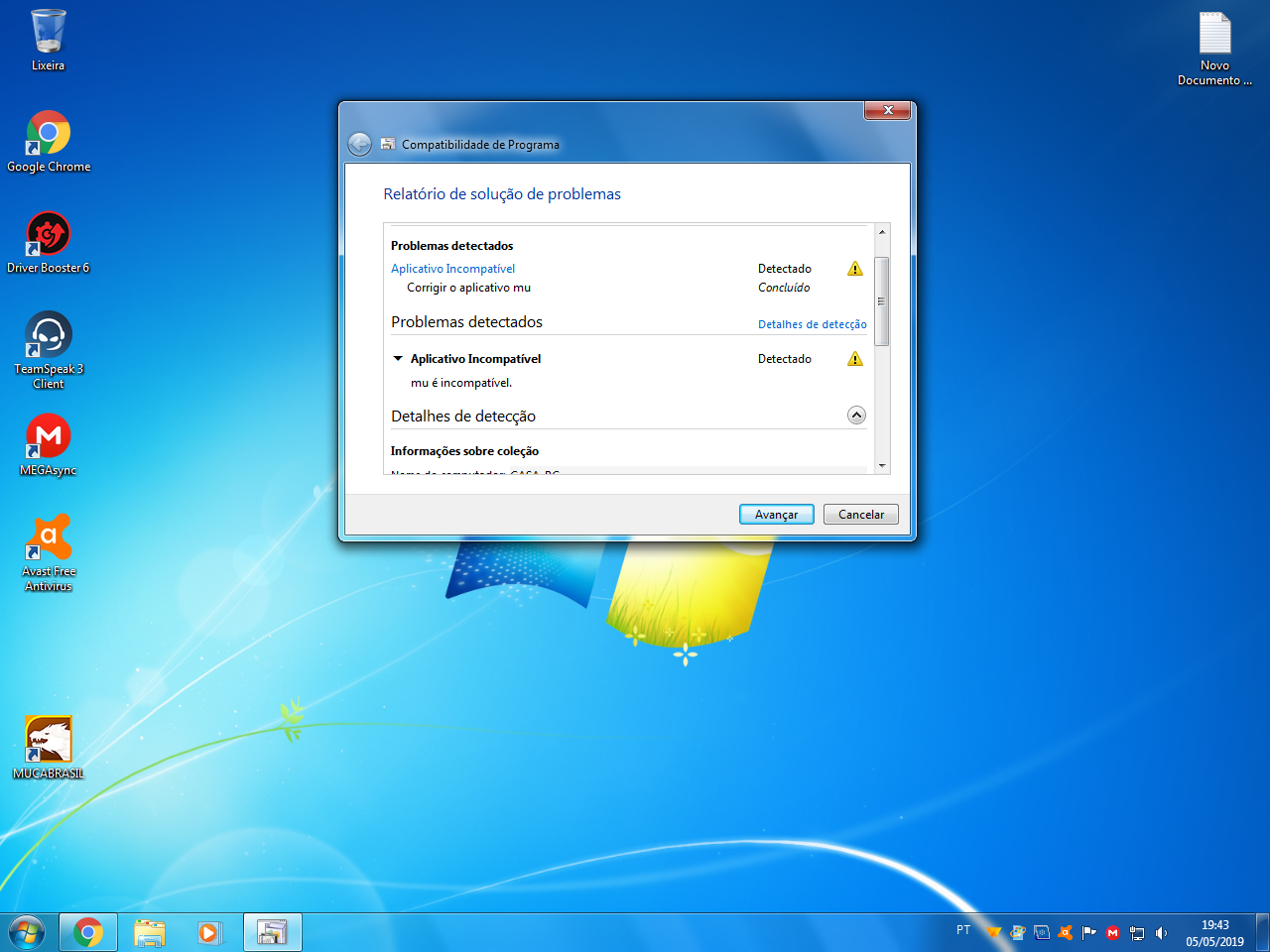Click the PT language indicator
Viewport: 1270px width, 952px height.
tap(962, 930)
